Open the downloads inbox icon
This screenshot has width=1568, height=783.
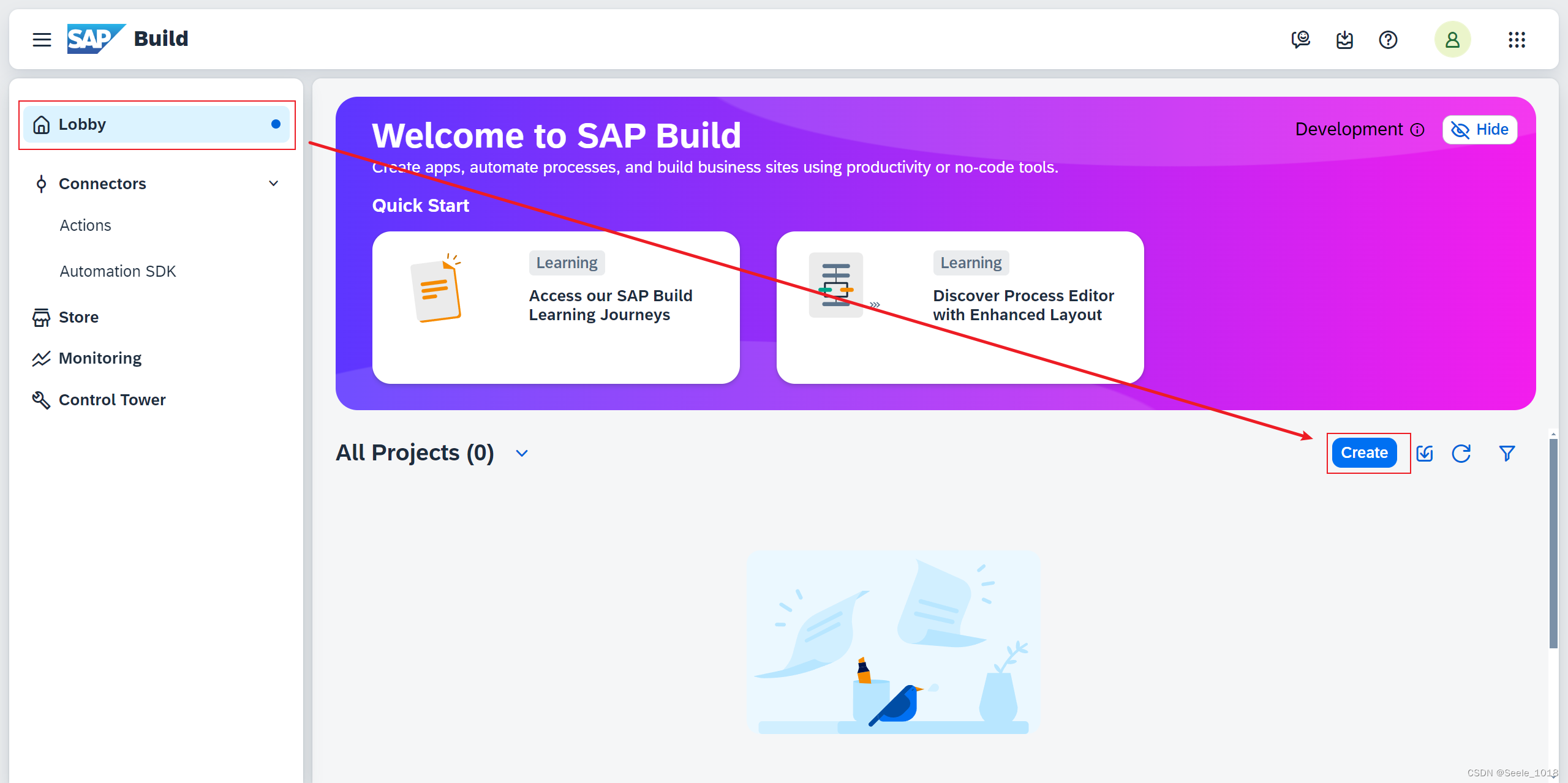(1344, 40)
